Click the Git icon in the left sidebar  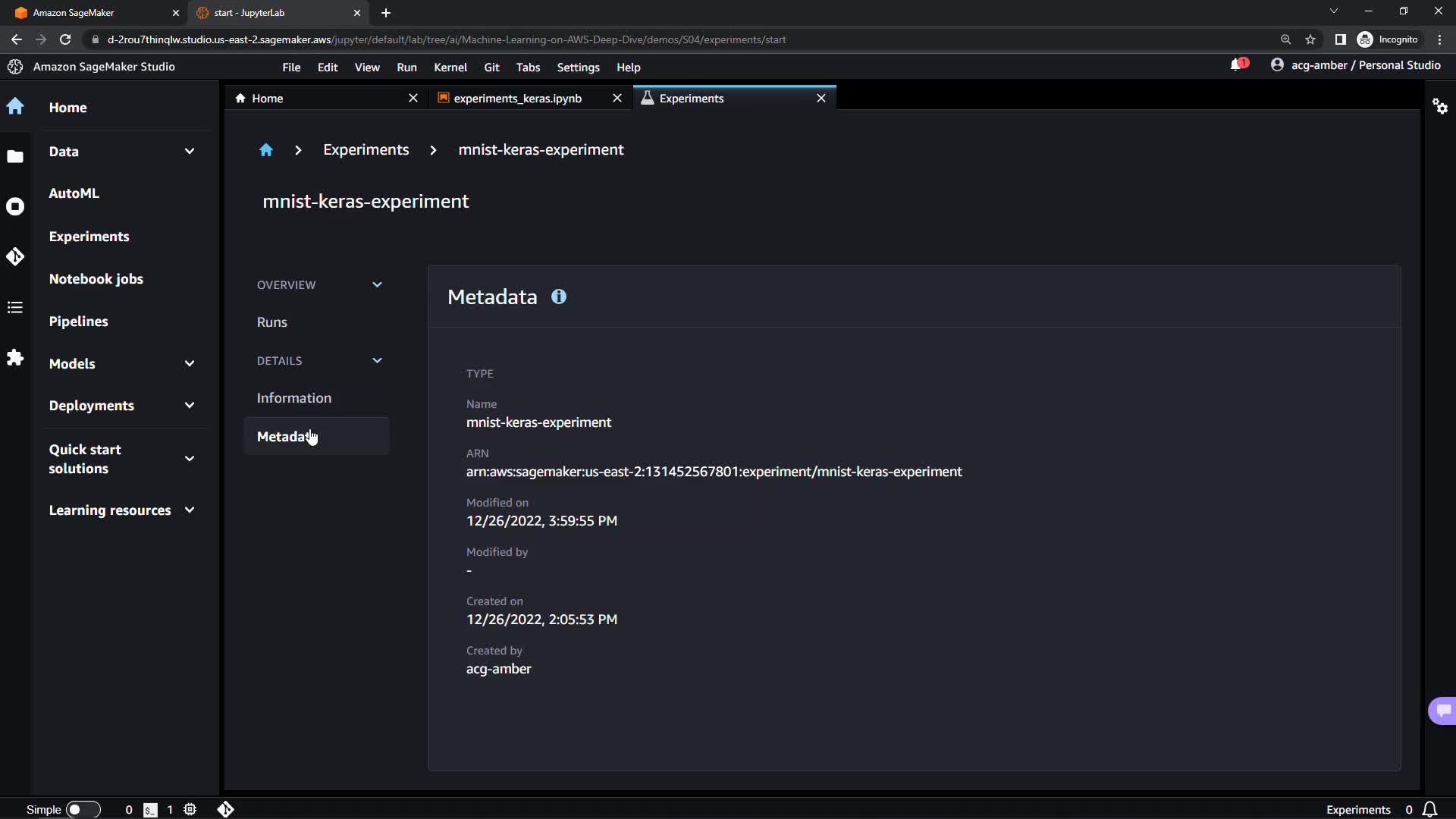point(15,256)
